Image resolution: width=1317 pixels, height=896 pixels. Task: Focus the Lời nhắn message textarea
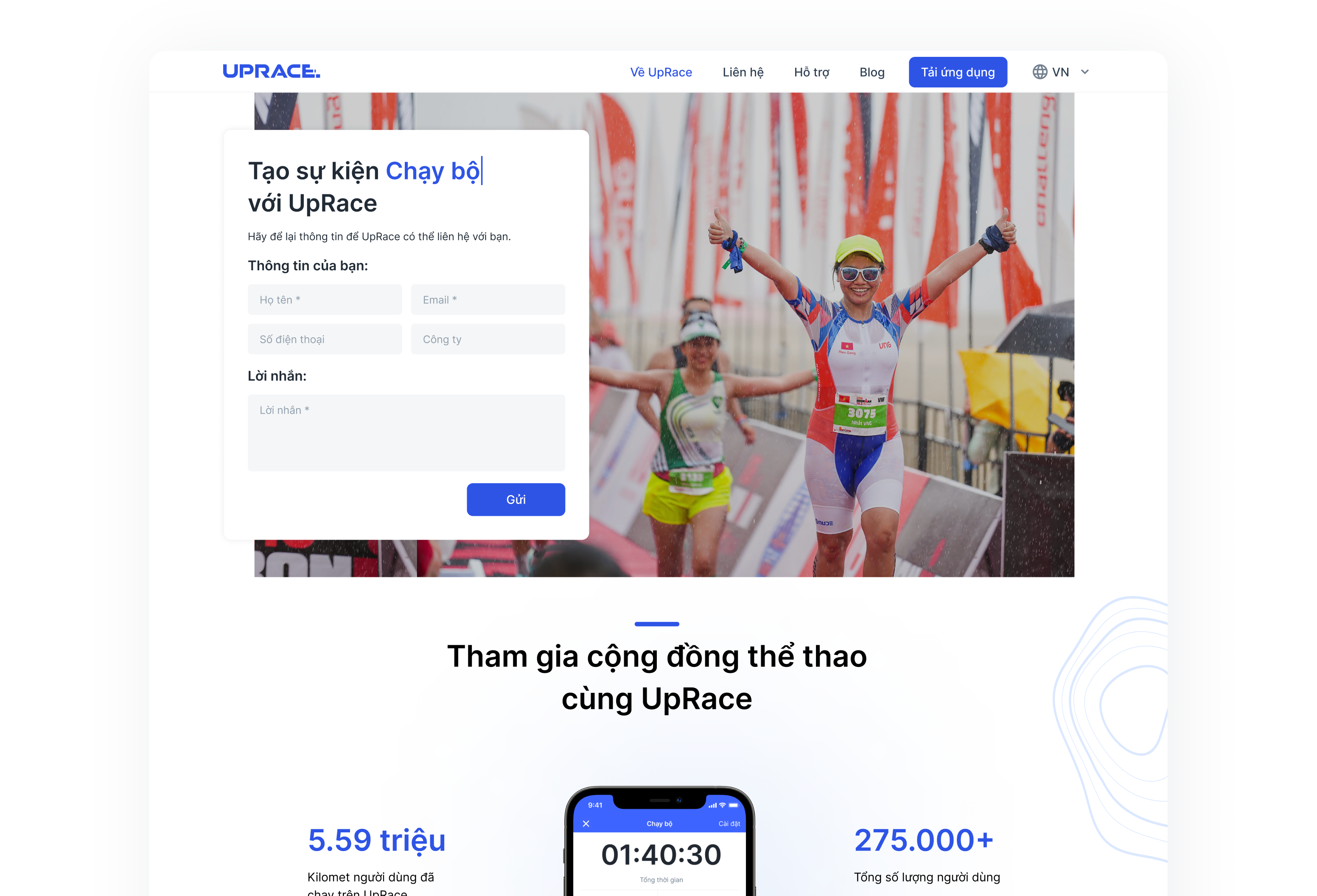[x=406, y=432]
